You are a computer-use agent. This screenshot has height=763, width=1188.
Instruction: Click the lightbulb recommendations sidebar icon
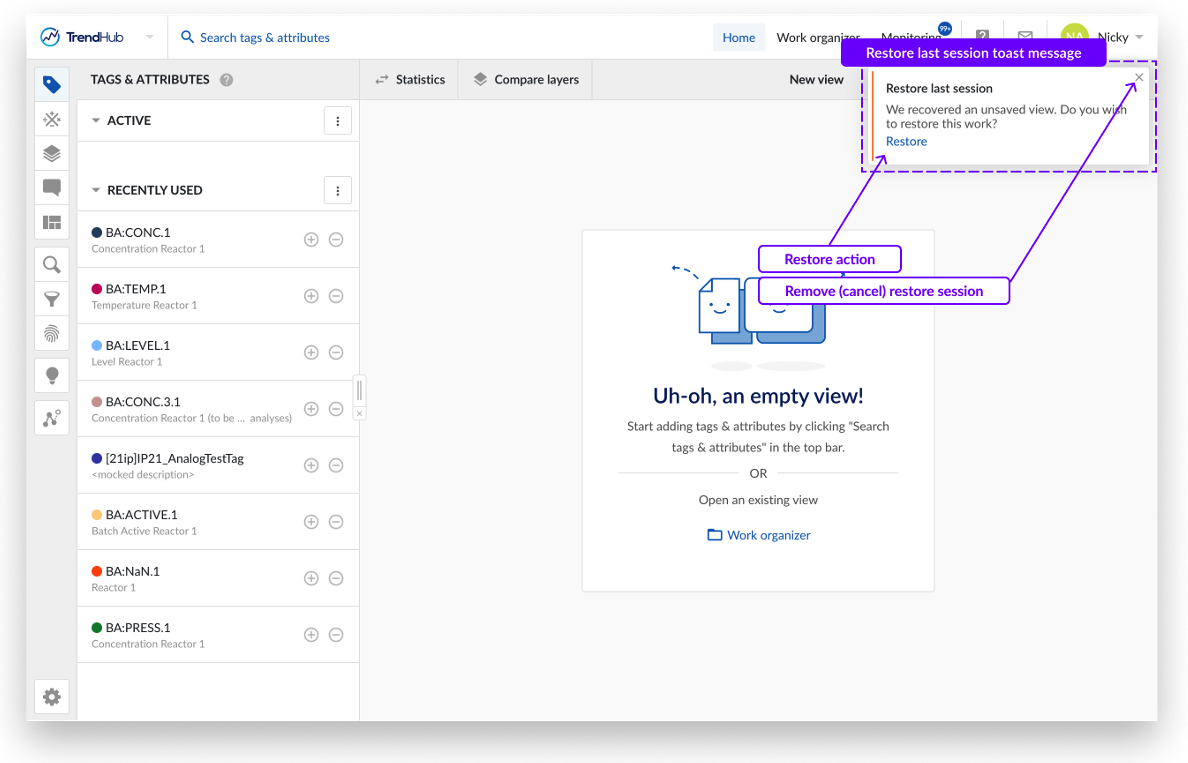[x=52, y=375]
